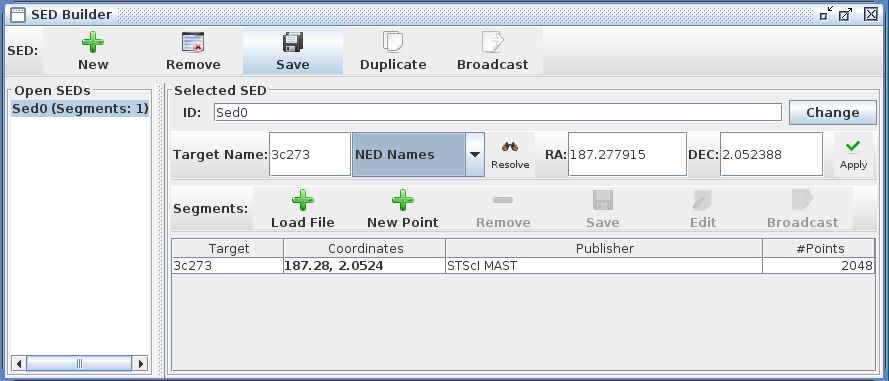Open the SED Builder window menu icon
The height and width of the screenshot is (381, 889).
click(18, 14)
